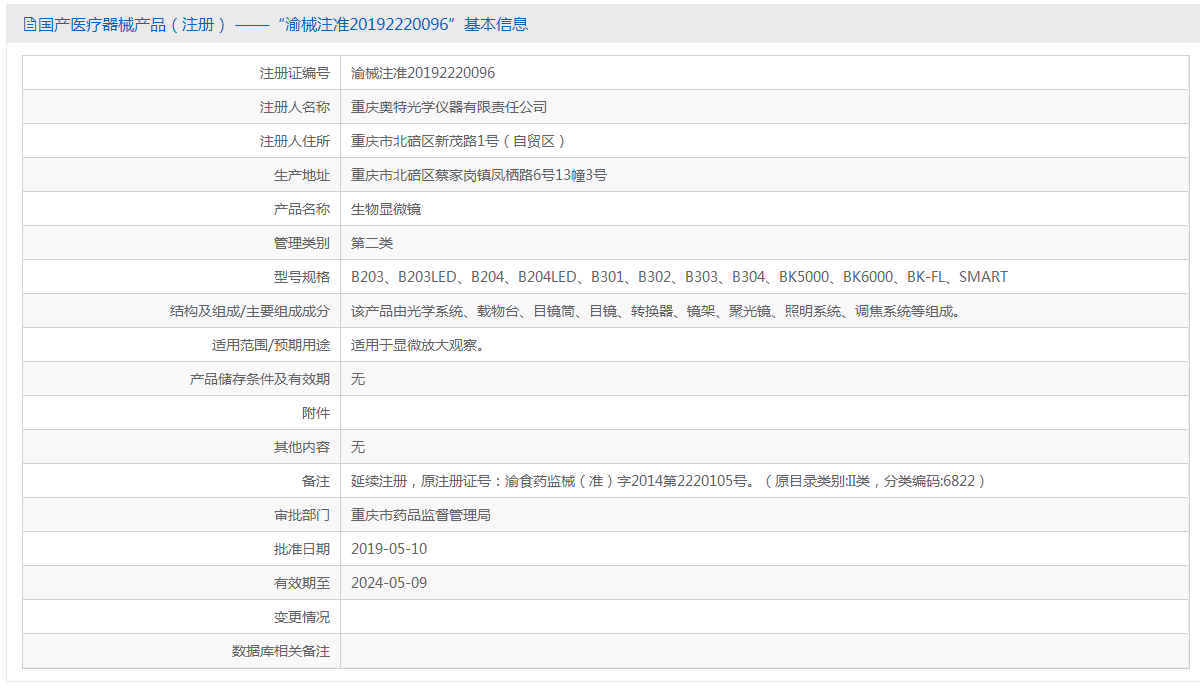Click the registrant name 重庆奥特光学仪器有限责任公司
Screen dimensions: 1200x691
pos(449,107)
